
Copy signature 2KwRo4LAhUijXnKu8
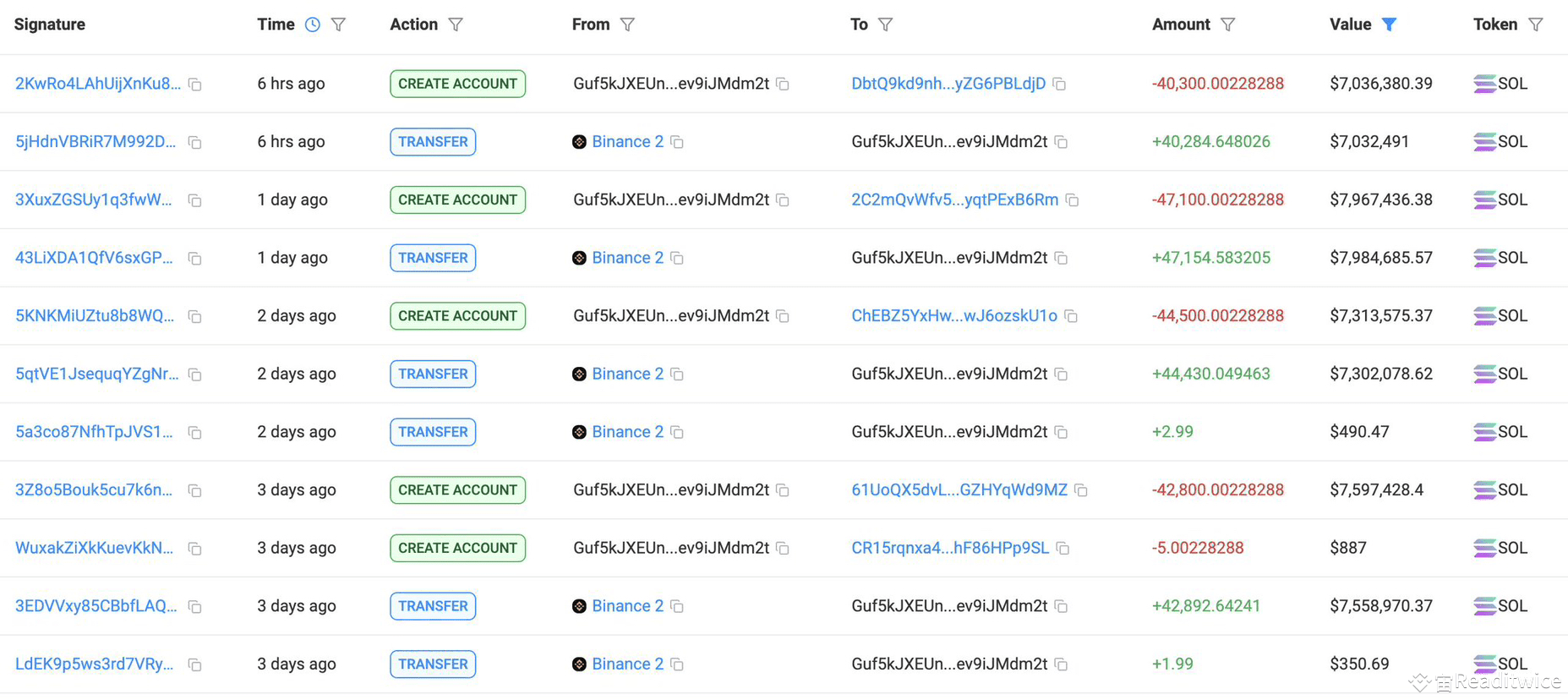(x=195, y=85)
